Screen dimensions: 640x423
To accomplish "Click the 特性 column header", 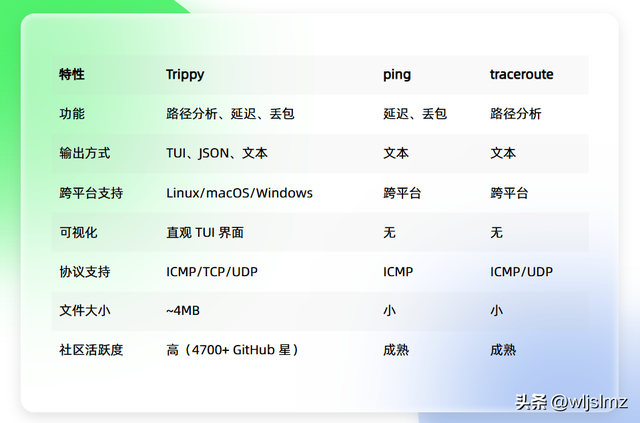I will pos(72,74).
